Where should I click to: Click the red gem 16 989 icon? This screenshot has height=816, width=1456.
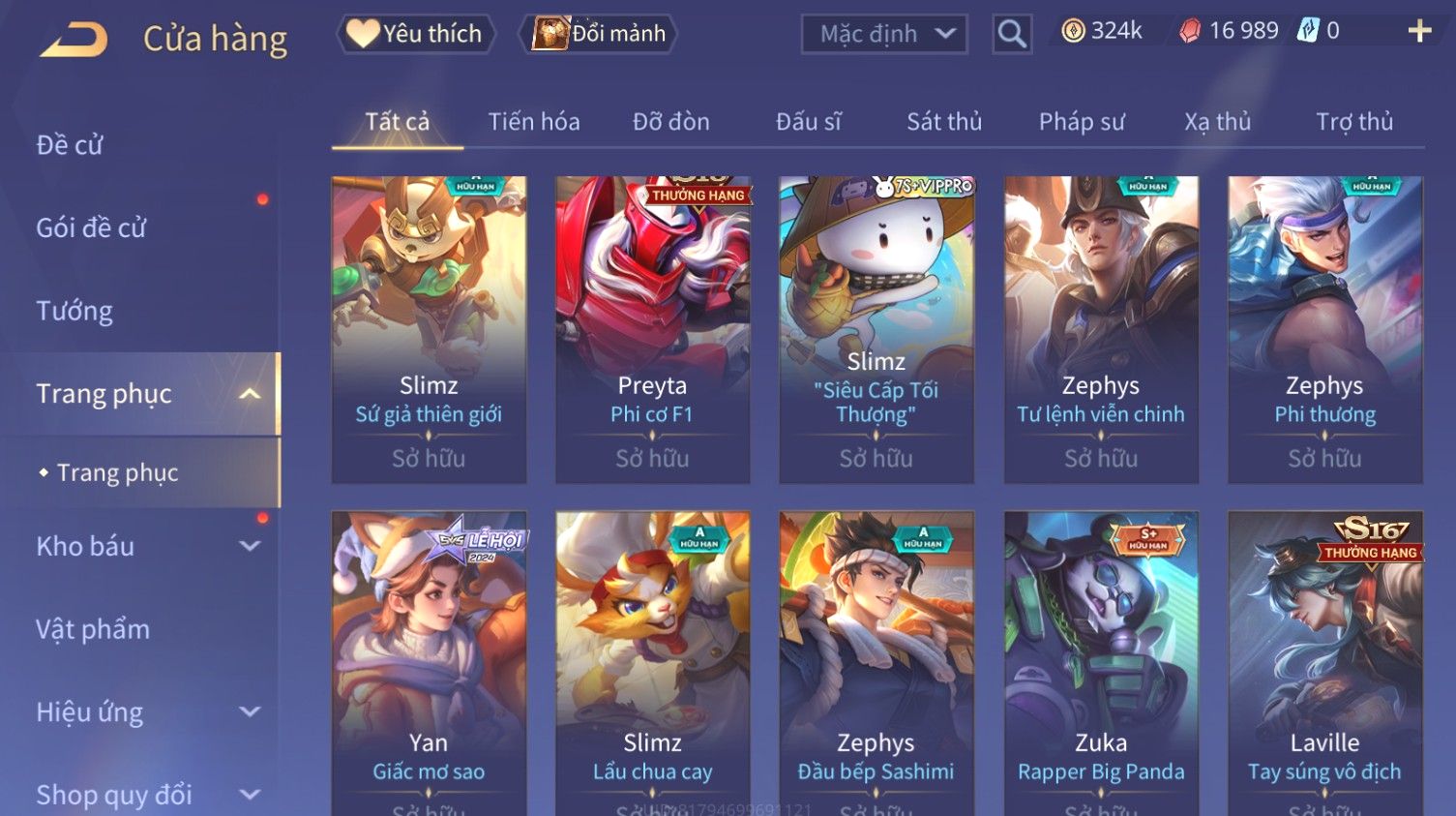tap(1189, 31)
